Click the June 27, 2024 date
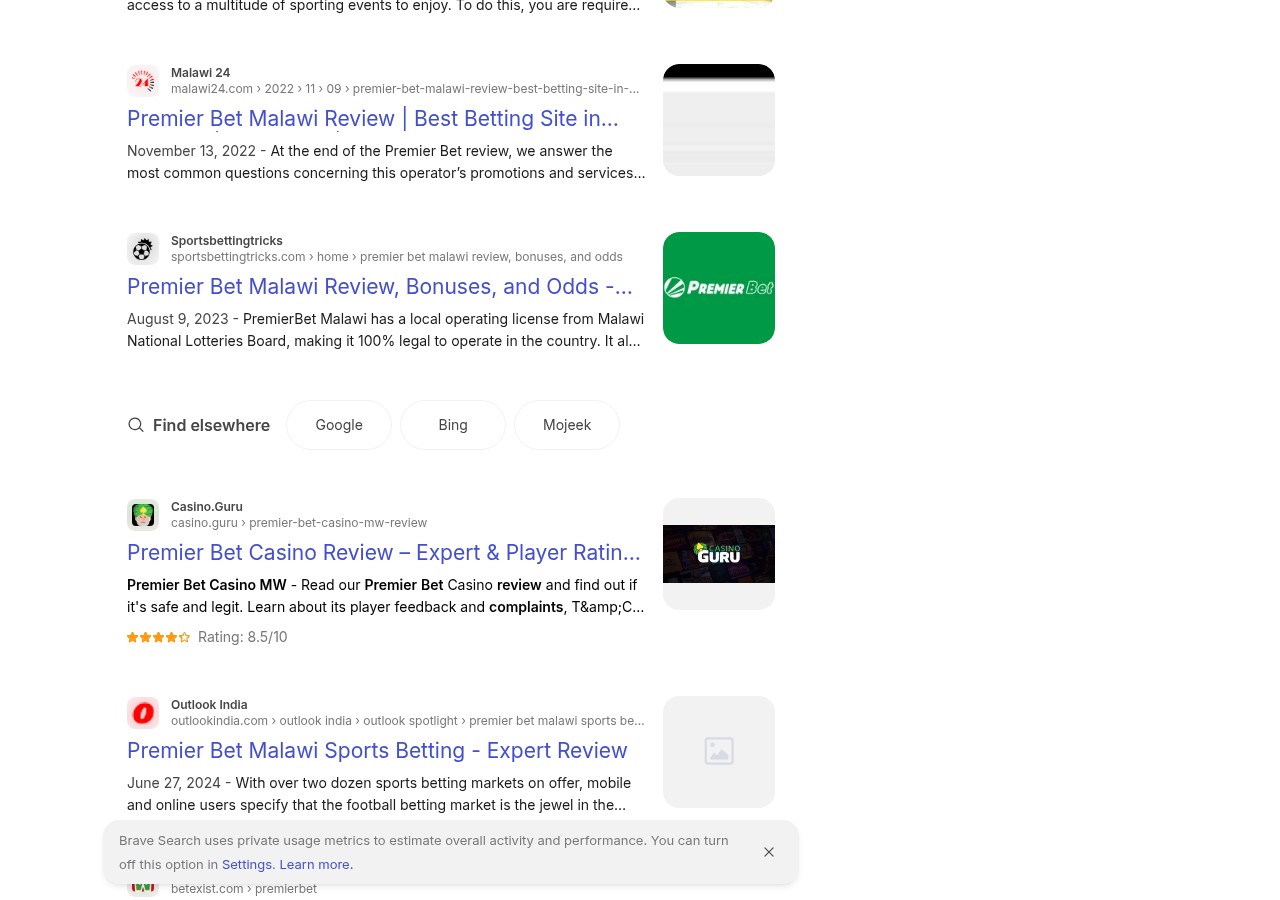The image size is (1280, 900). [x=174, y=783]
